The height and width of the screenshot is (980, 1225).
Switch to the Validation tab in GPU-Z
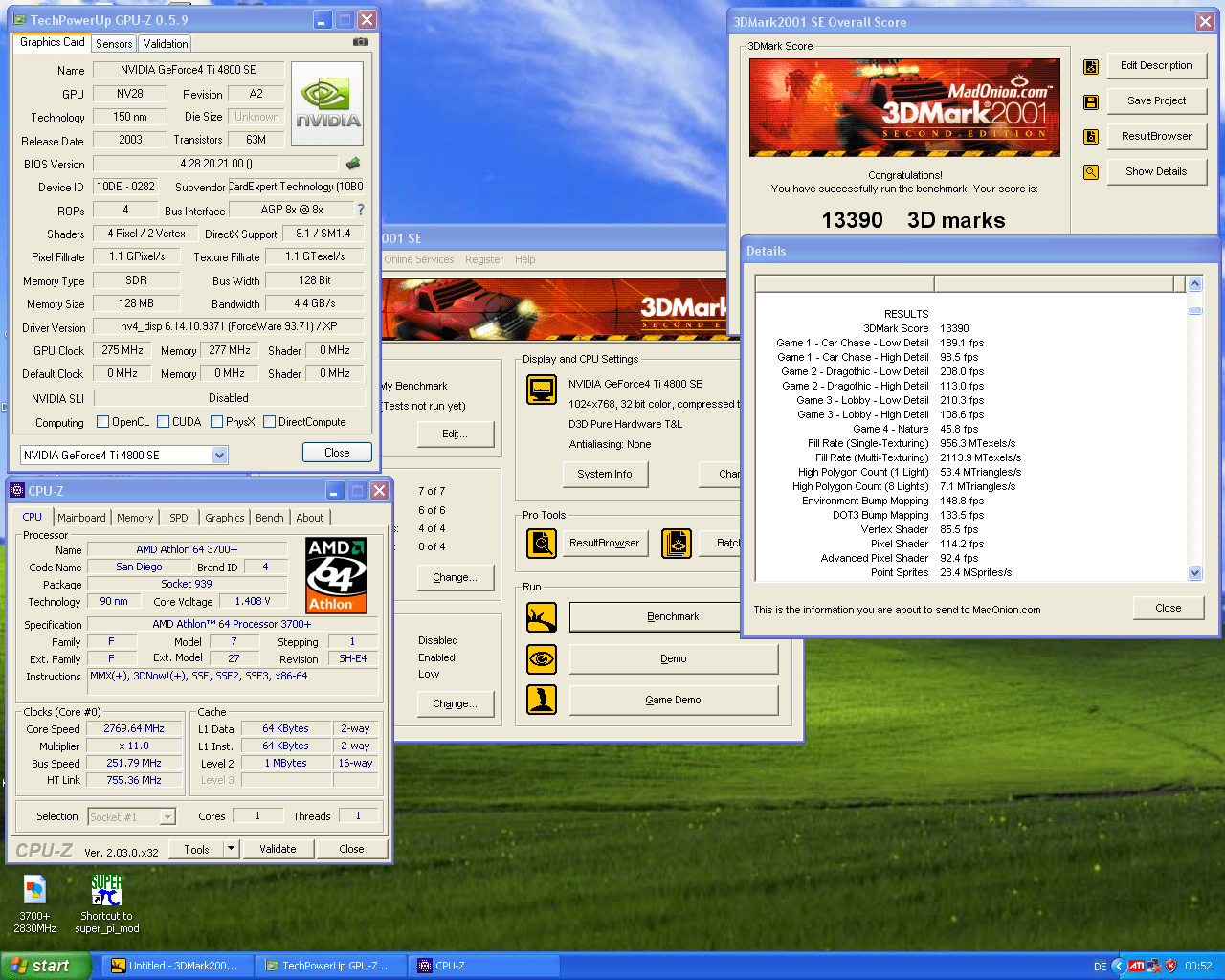coord(166,44)
